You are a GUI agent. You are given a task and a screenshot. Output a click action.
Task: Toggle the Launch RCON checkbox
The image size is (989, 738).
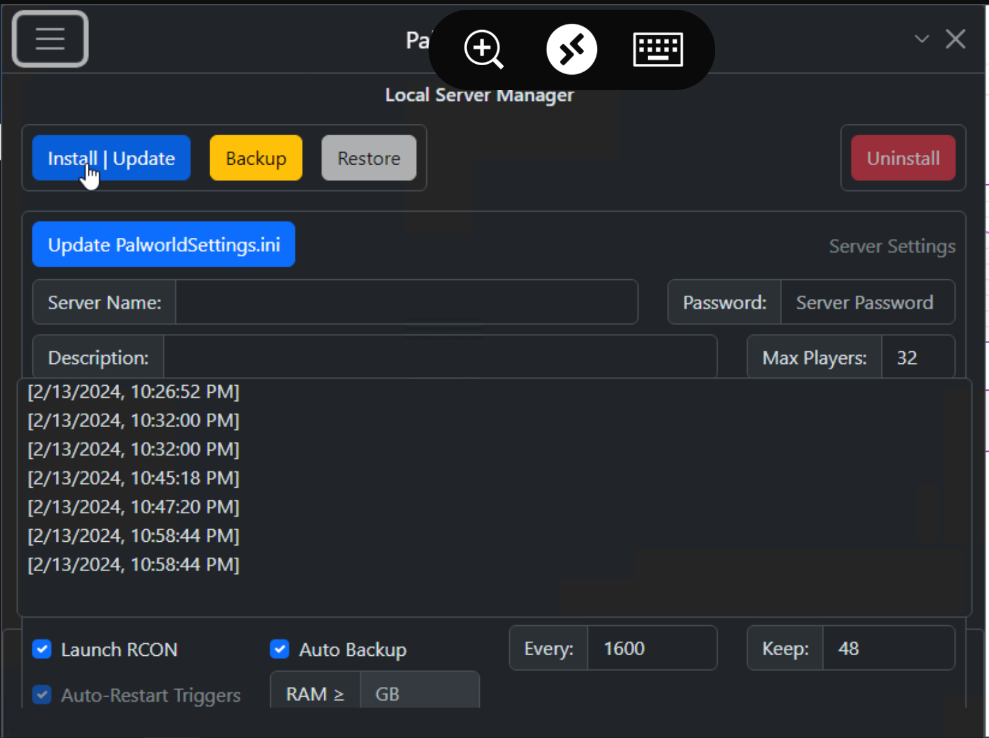[x=42, y=649]
